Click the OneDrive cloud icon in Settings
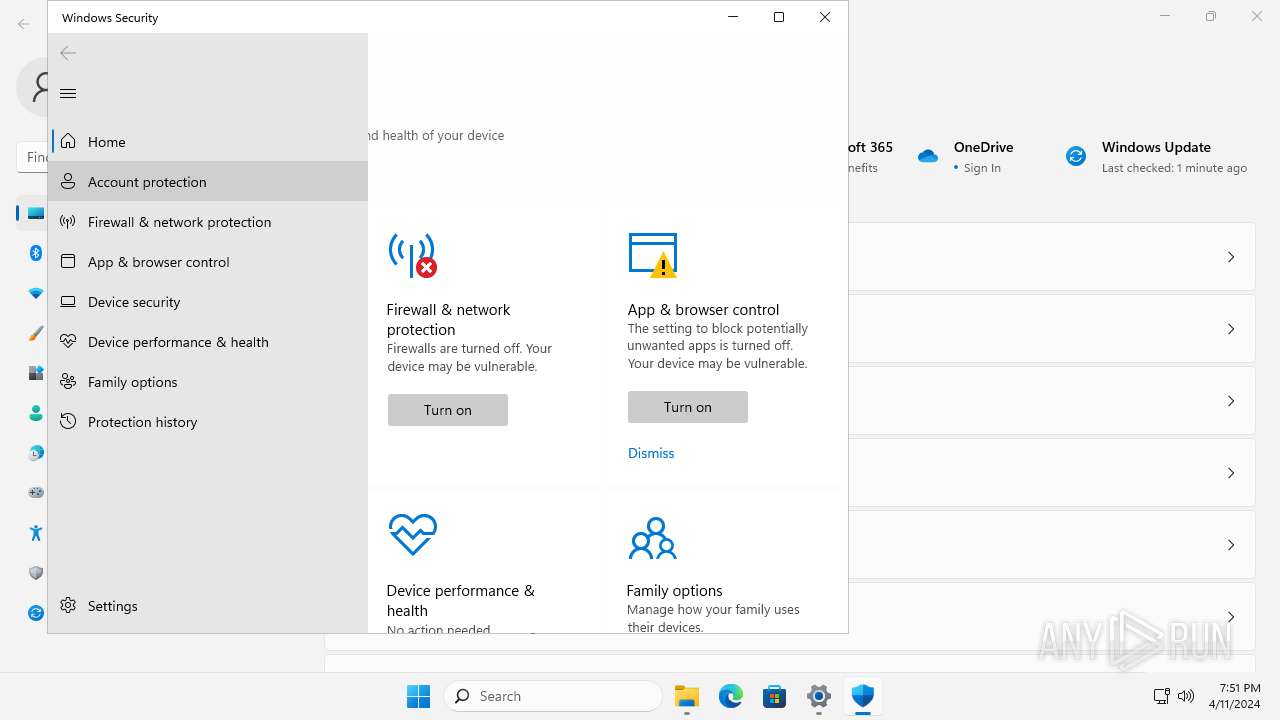1280x720 pixels. click(928, 156)
